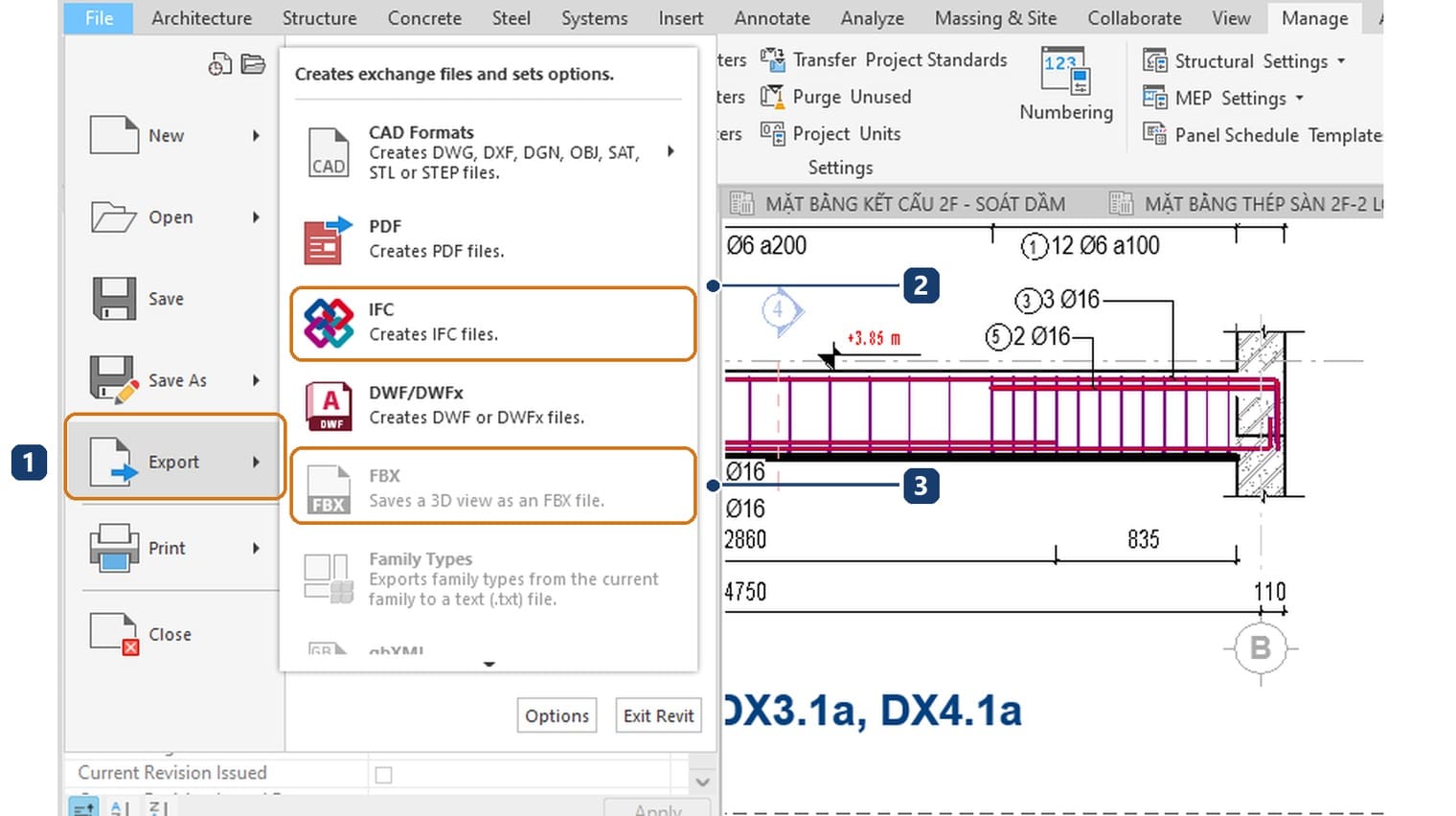Click the Panel Schedule Templates icon
The height and width of the screenshot is (816, 1456).
point(1155,134)
